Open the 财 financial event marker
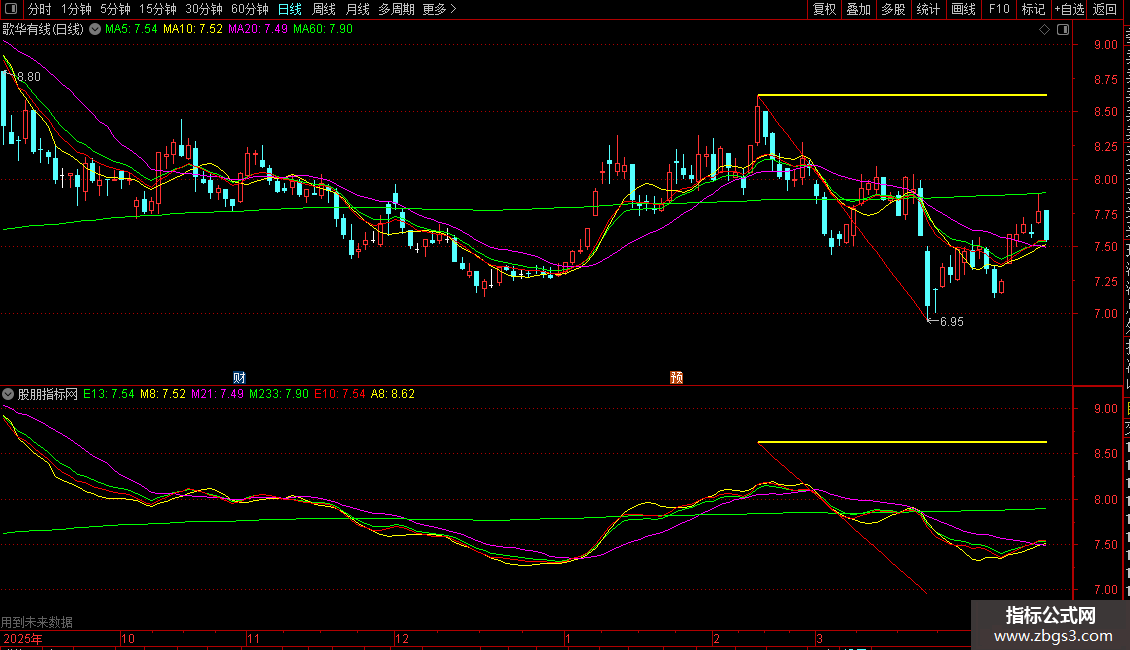Image resolution: width=1130 pixels, height=650 pixels. click(239, 377)
